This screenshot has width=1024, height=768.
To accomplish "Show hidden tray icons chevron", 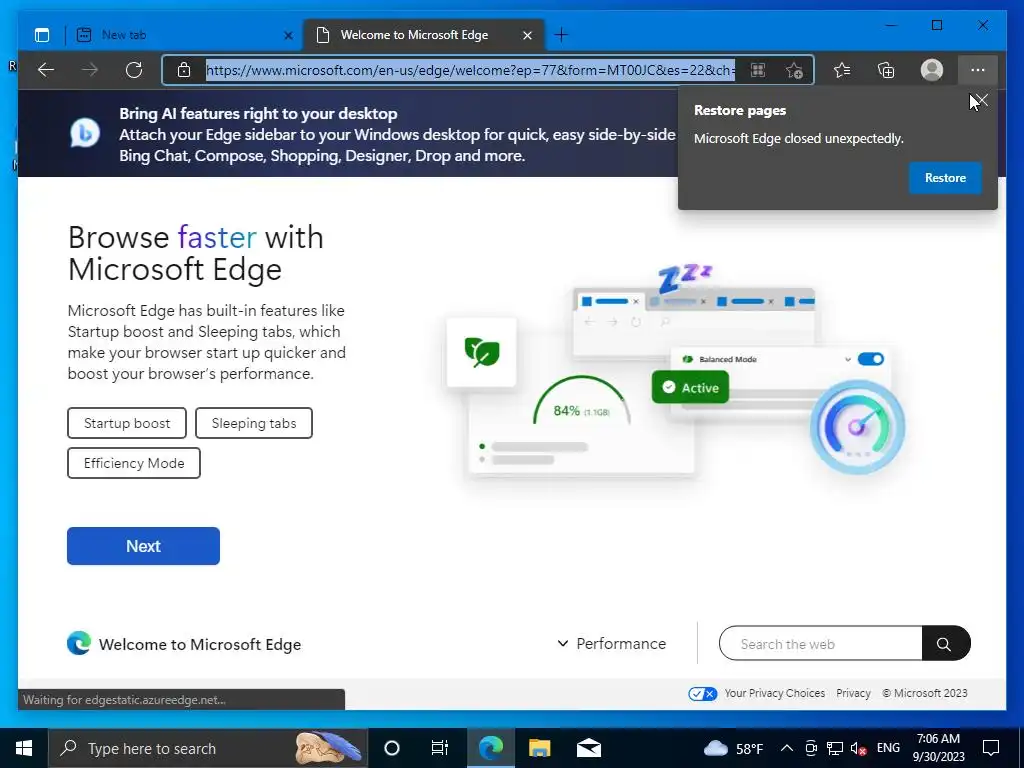I will [787, 748].
